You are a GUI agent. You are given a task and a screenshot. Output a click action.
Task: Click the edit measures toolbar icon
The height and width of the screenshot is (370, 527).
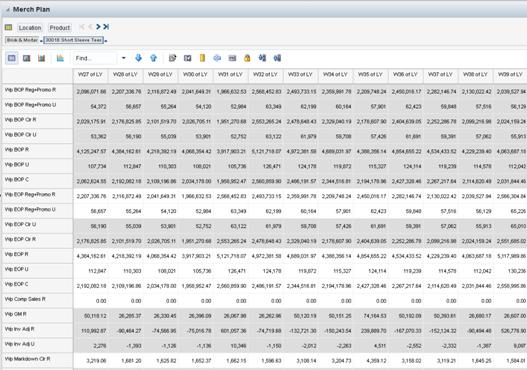pos(172,58)
